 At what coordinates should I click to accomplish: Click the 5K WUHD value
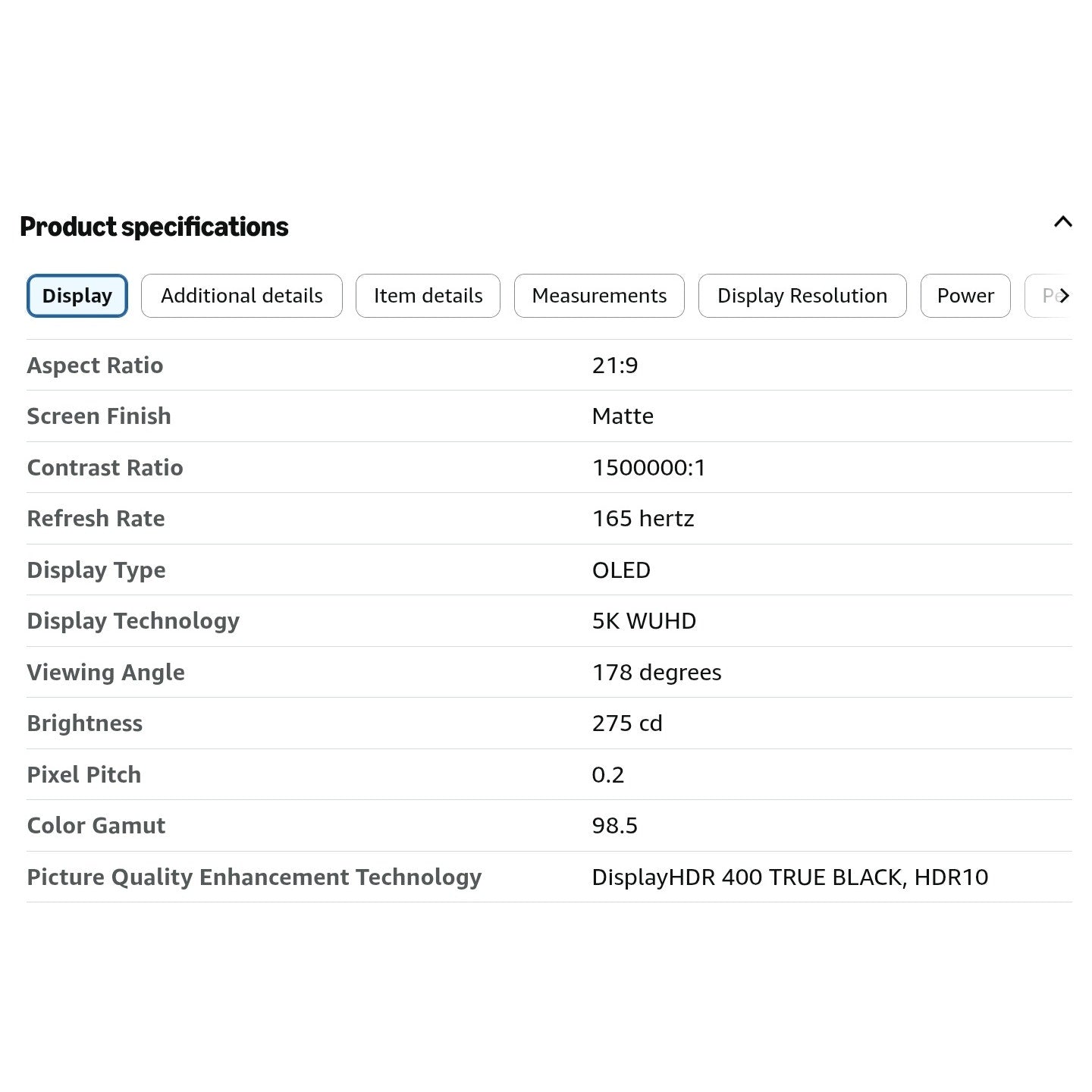tap(644, 621)
